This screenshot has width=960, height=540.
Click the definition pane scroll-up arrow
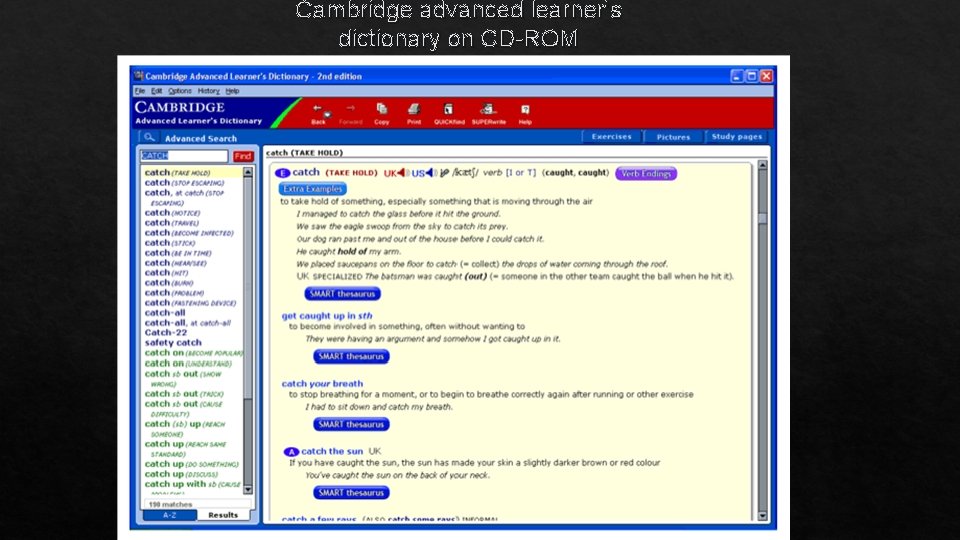click(x=762, y=165)
